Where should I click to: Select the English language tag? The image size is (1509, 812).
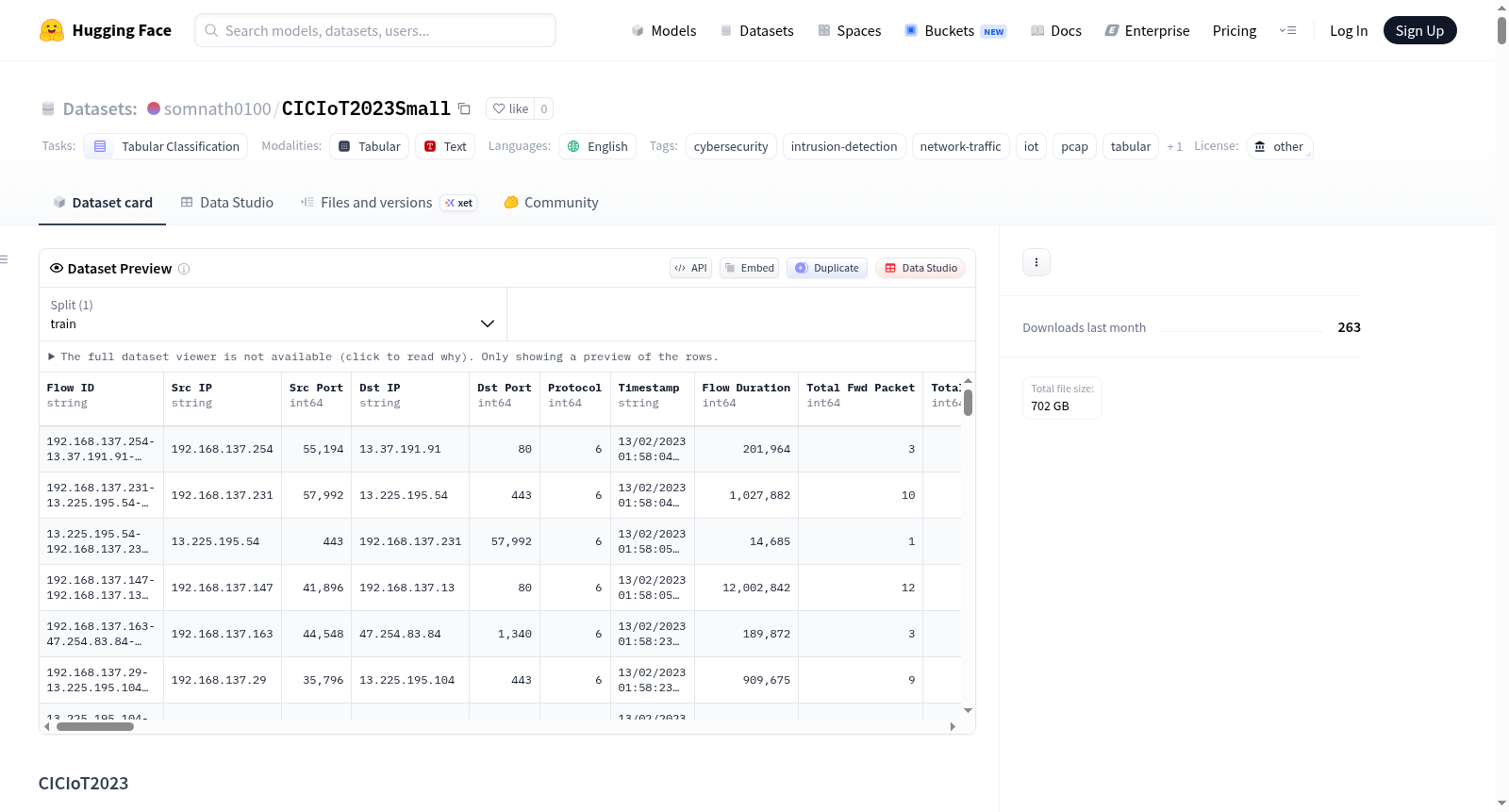[x=598, y=146]
